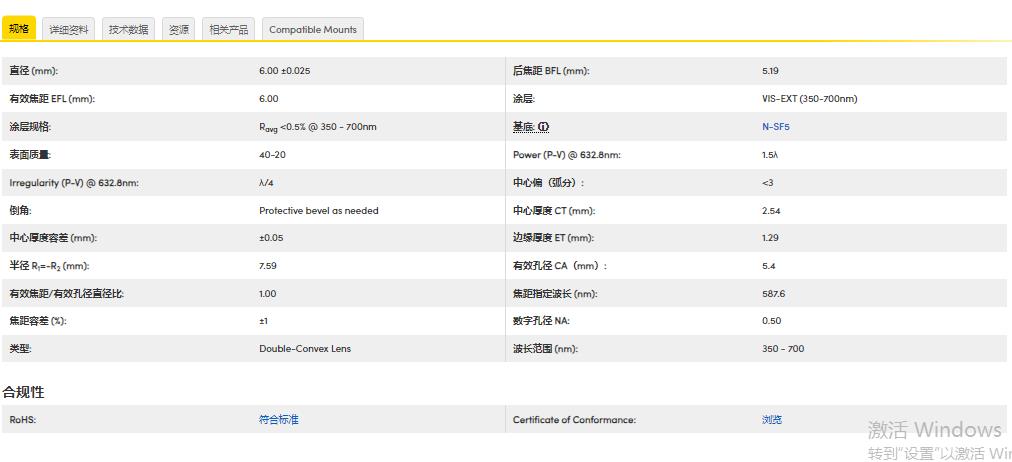Open the N-SF5 substrate link
1012x462 pixels.
coord(775,127)
